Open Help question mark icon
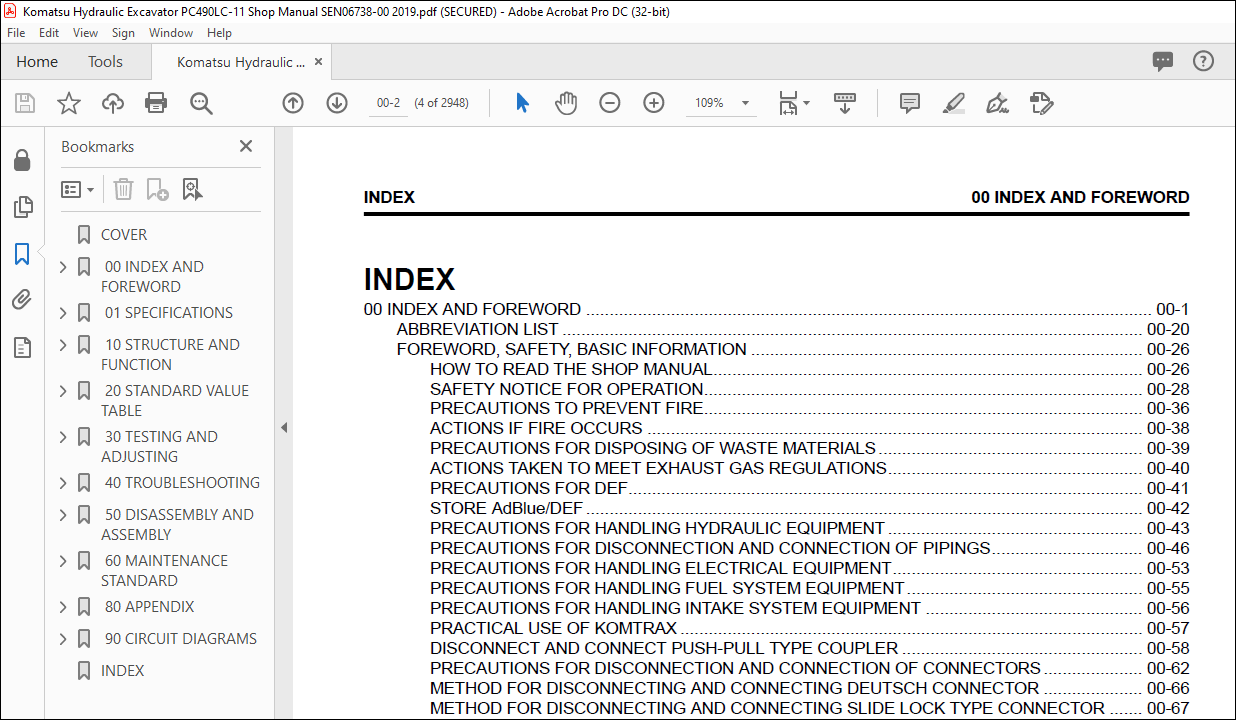Screen dimensions: 1236x720 tap(1204, 61)
